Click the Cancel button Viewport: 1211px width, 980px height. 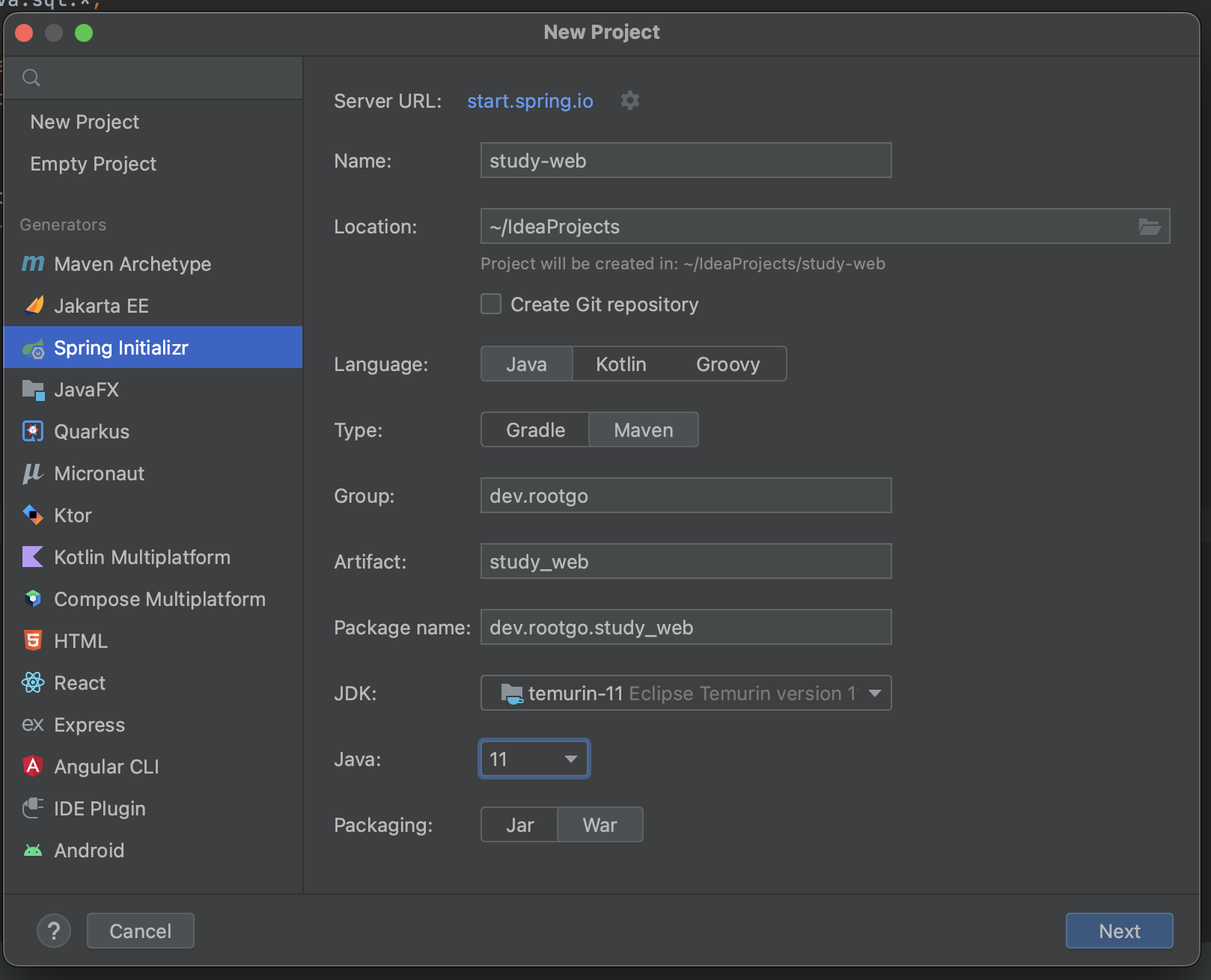pyautogui.click(x=140, y=931)
